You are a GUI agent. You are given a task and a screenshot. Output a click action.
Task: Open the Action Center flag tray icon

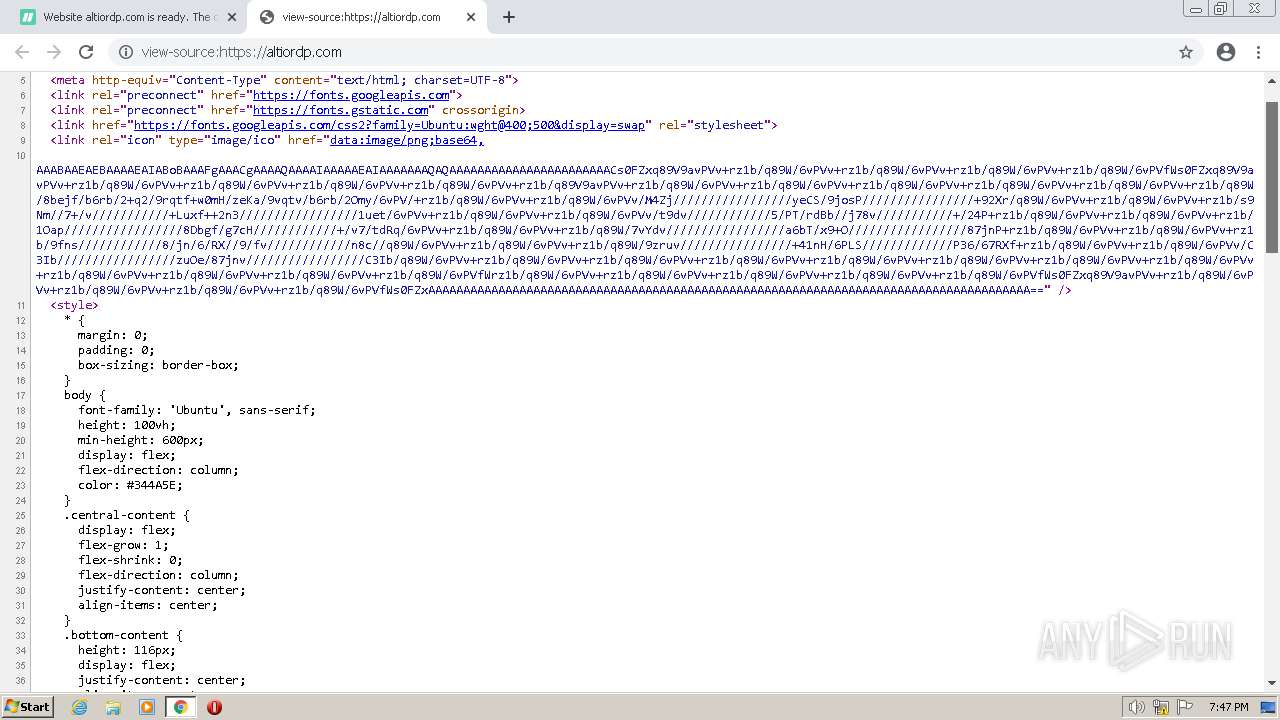(1185, 707)
